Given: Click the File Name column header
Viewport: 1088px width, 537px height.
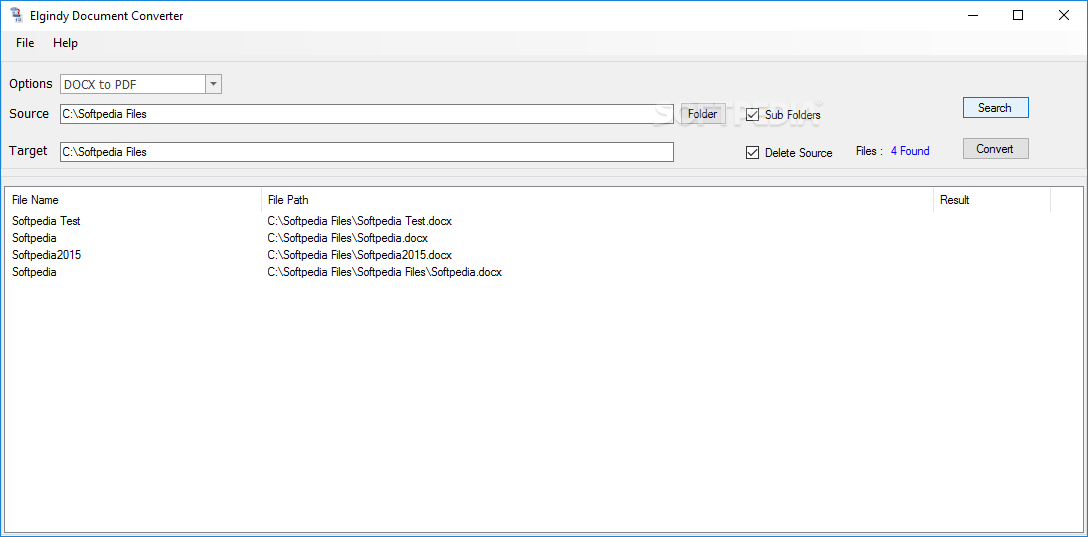Looking at the screenshot, I should tap(133, 200).
